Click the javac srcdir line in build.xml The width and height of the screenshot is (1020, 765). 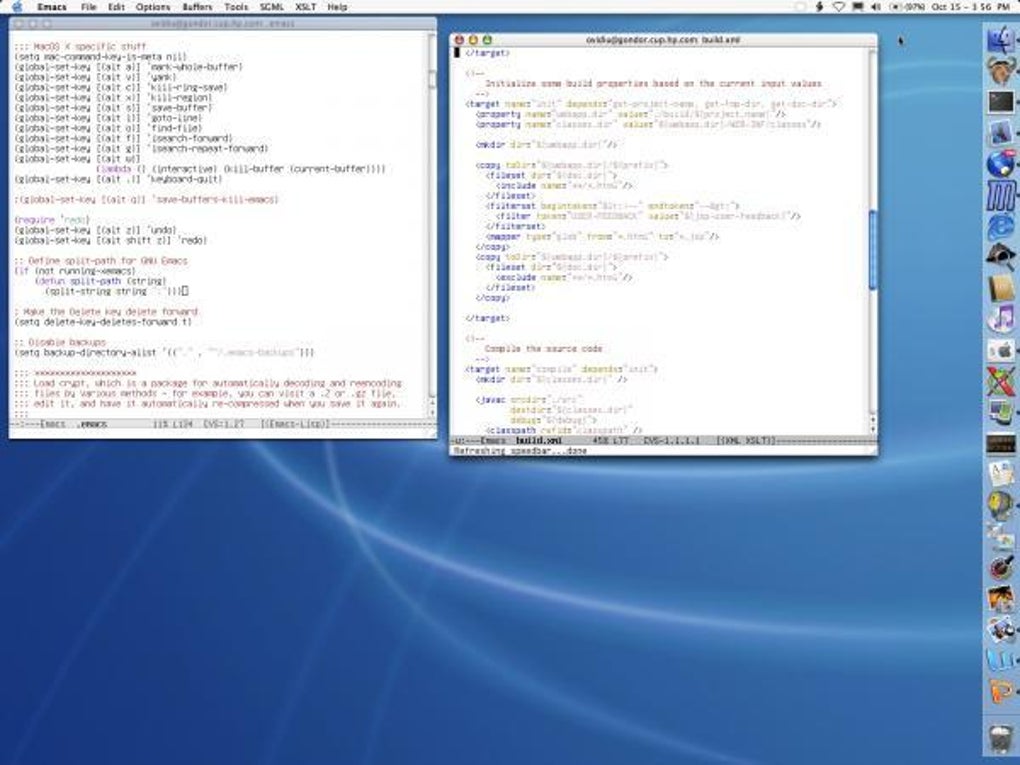coord(530,399)
